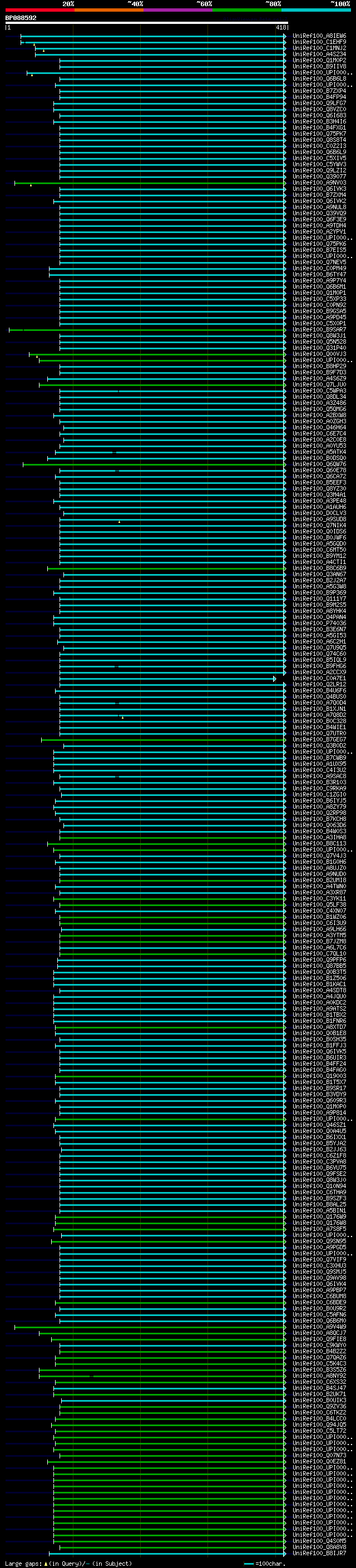The height and width of the screenshot is (1568, 356).
Task: Open hit UniRef100_B3H4I6
Action: pyautogui.click(x=319, y=122)
